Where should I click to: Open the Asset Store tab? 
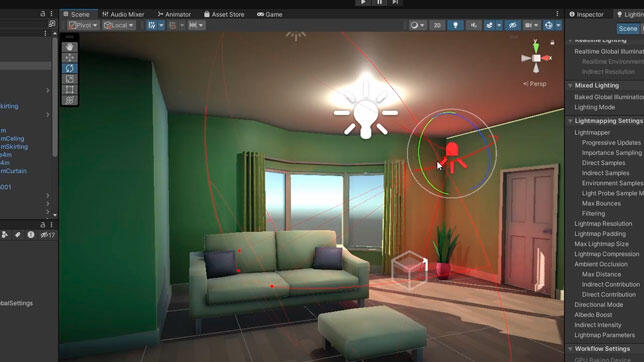(224, 14)
